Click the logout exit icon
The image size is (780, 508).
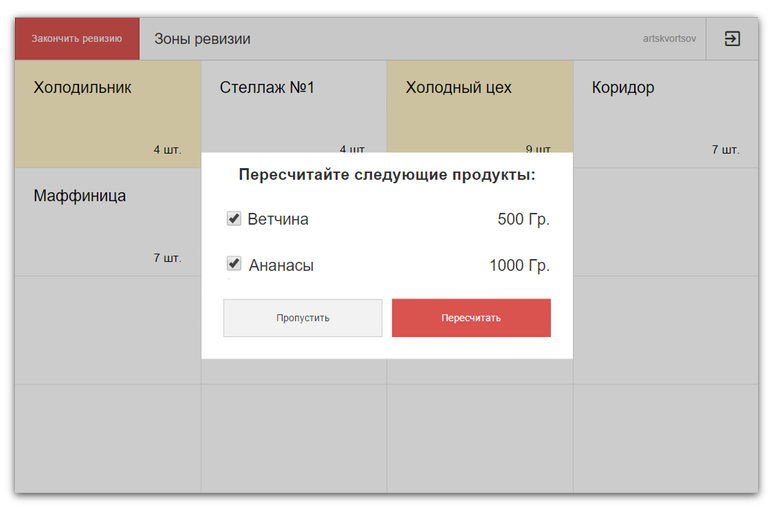point(732,38)
